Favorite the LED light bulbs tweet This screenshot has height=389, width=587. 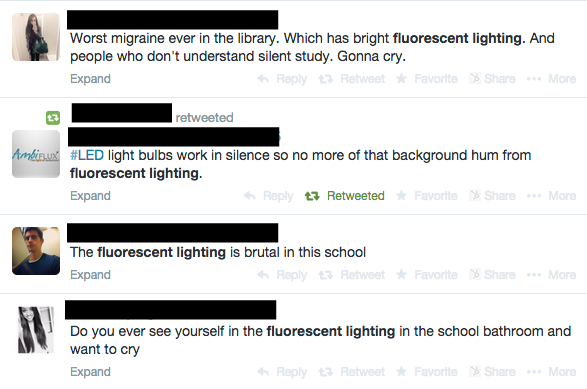[427, 196]
